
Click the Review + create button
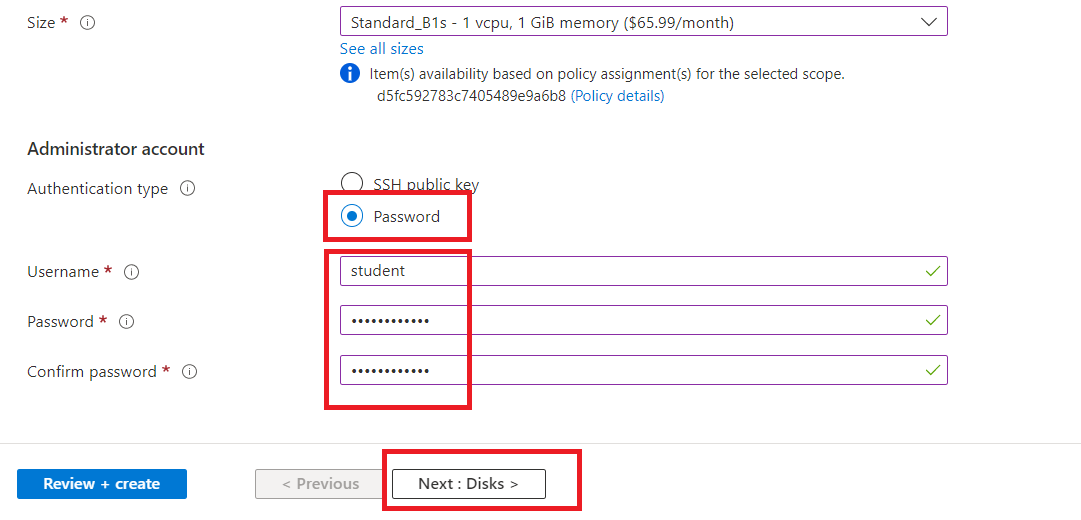(x=102, y=484)
